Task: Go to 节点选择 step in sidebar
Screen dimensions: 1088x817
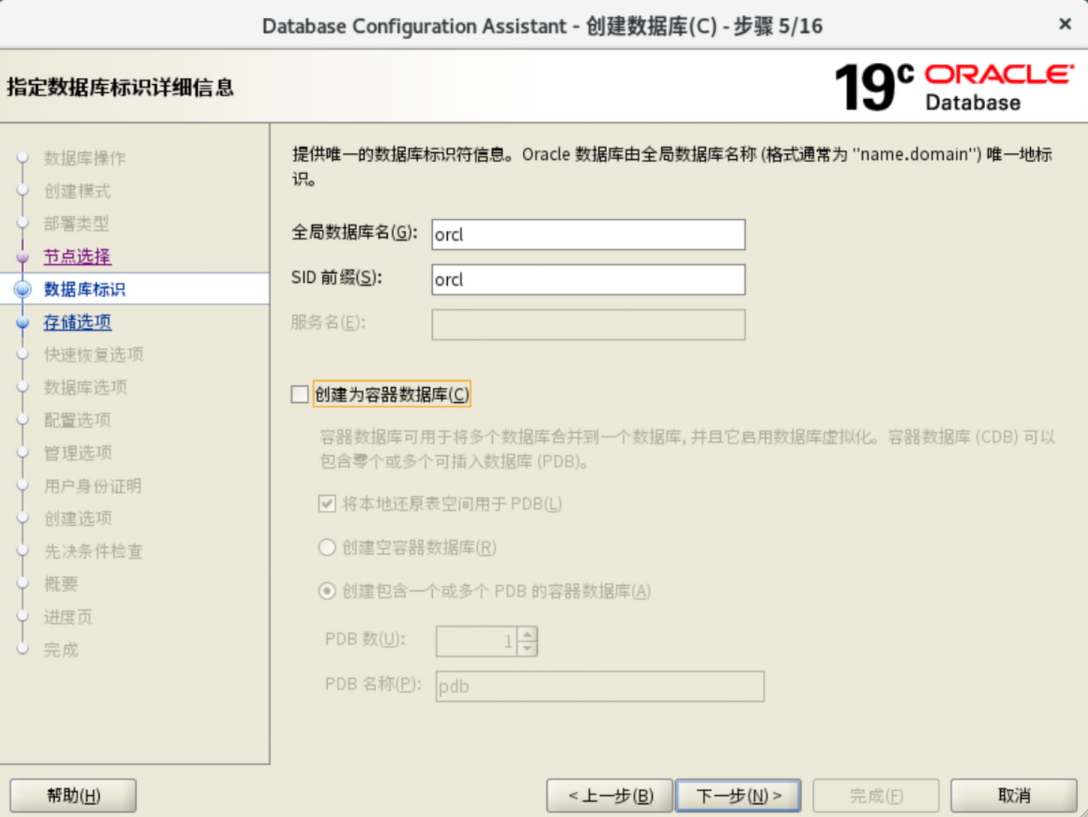Action: point(77,257)
